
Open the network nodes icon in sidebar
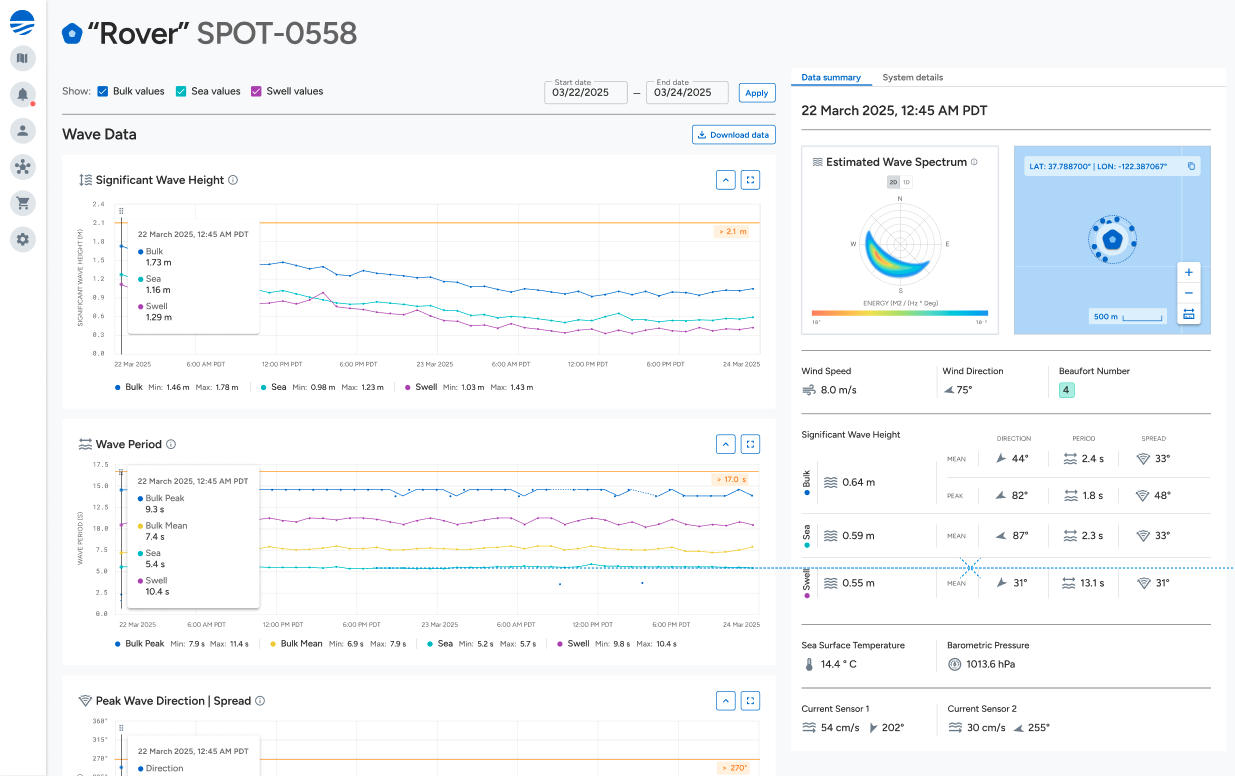(23, 166)
